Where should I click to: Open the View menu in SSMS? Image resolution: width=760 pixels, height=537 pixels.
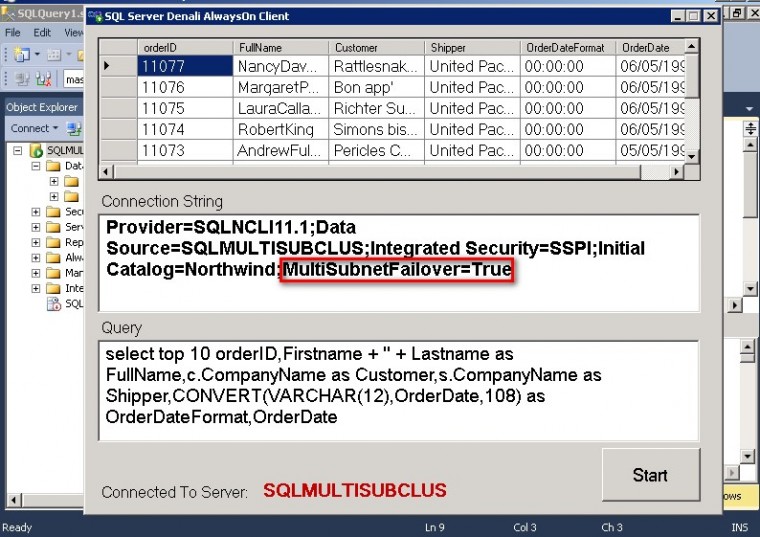74,32
